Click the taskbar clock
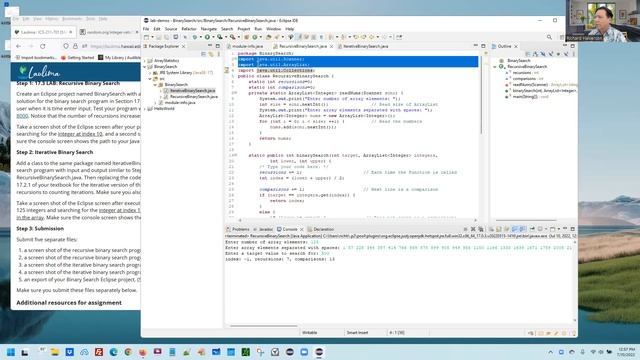The image size is (640, 360). (x=626, y=352)
